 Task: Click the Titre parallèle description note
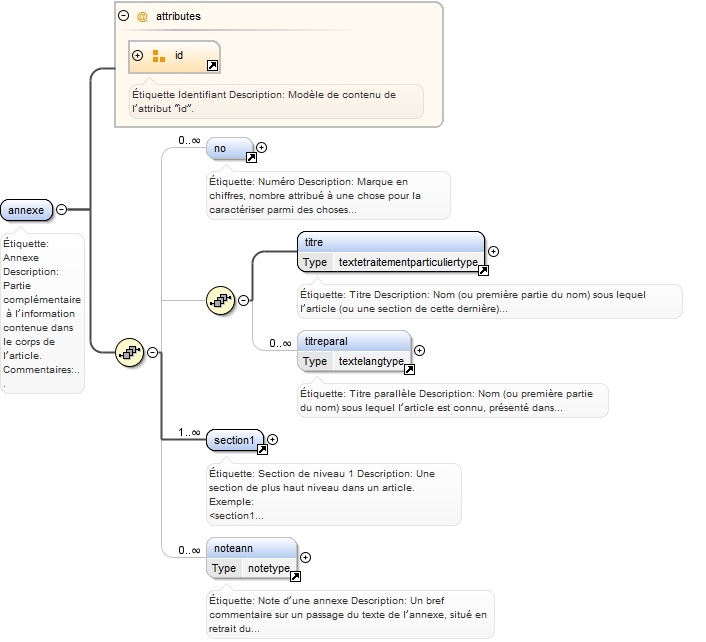pos(453,401)
